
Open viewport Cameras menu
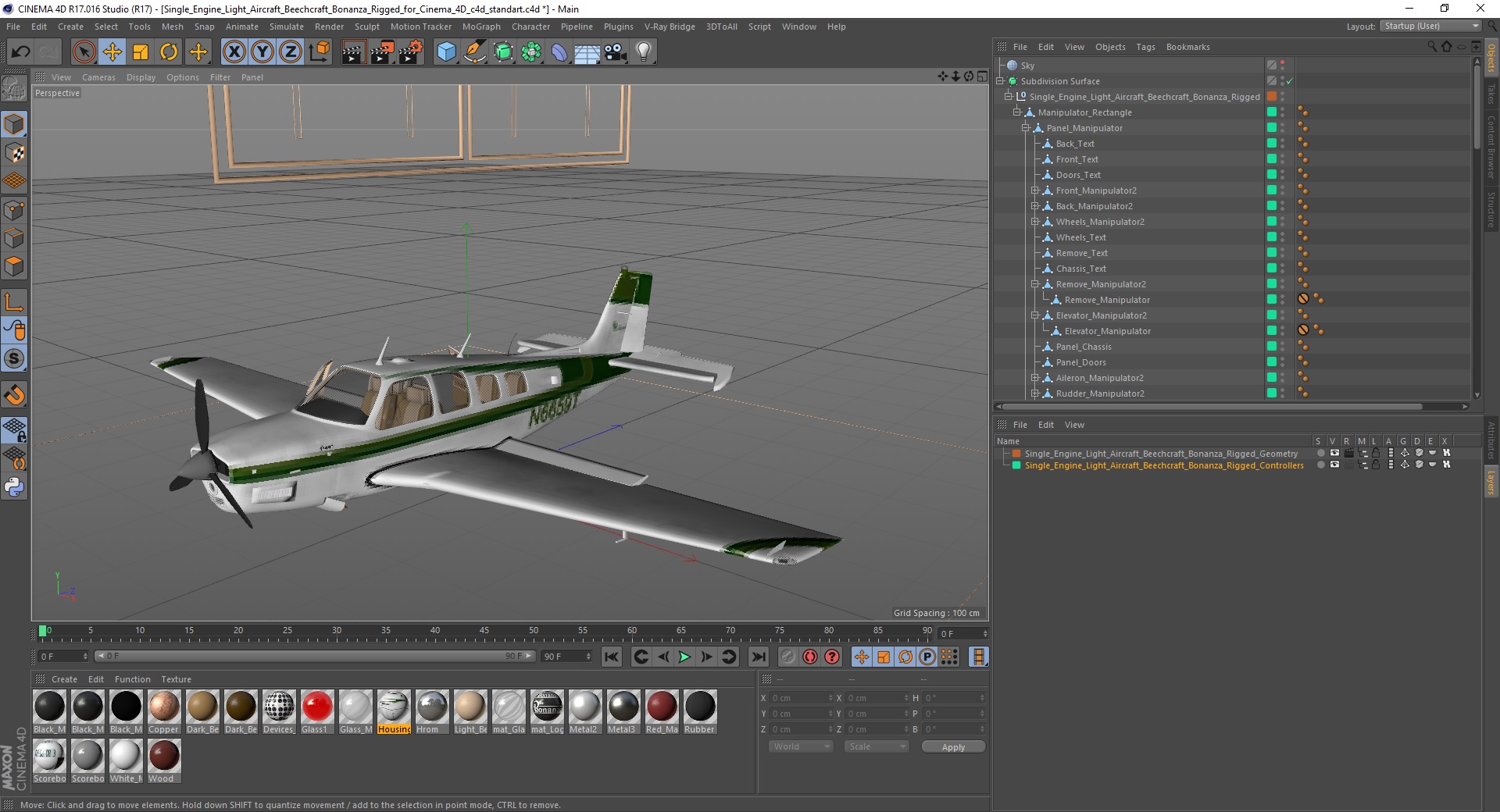[98, 77]
